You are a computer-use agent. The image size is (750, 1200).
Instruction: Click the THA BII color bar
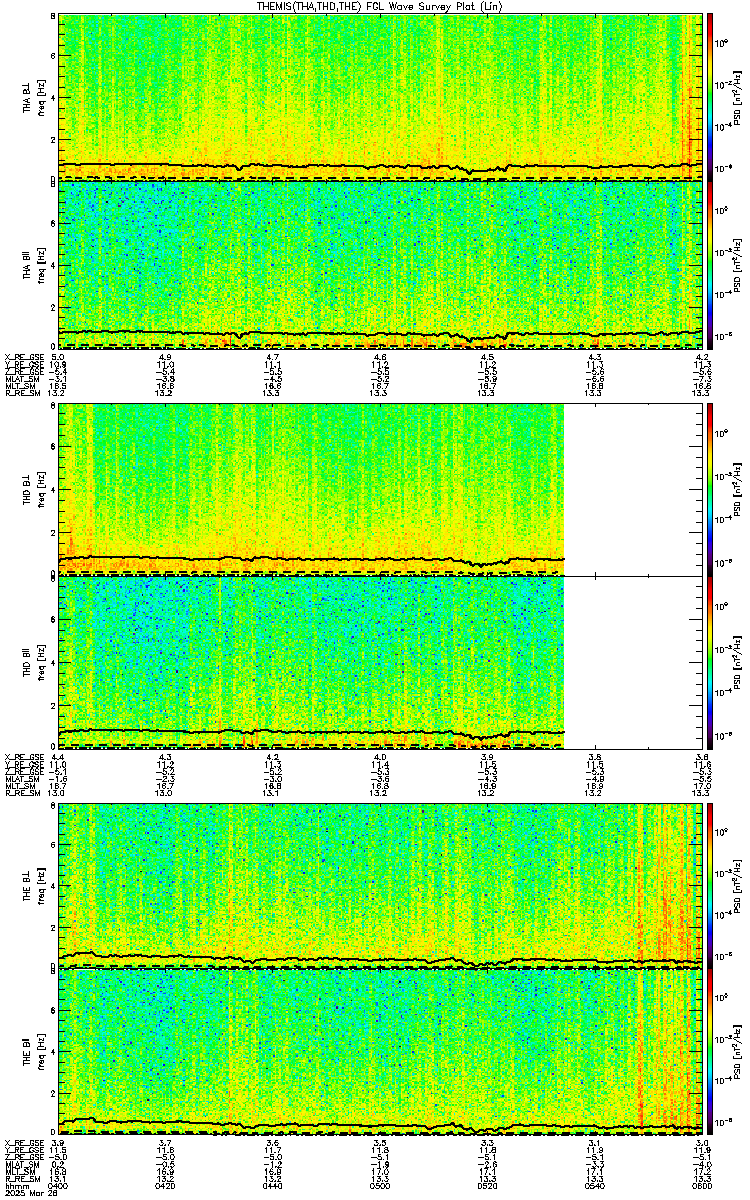tap(711, 265)
